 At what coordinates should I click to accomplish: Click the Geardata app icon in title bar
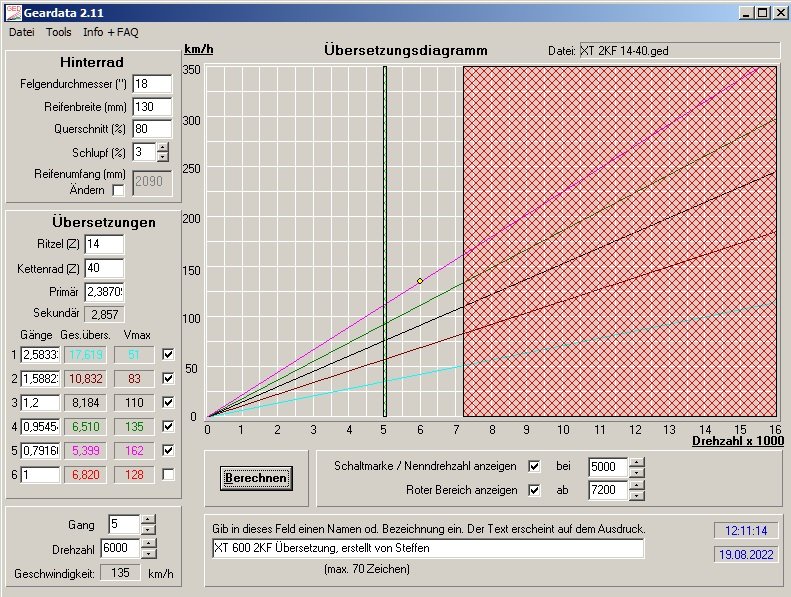11,12
